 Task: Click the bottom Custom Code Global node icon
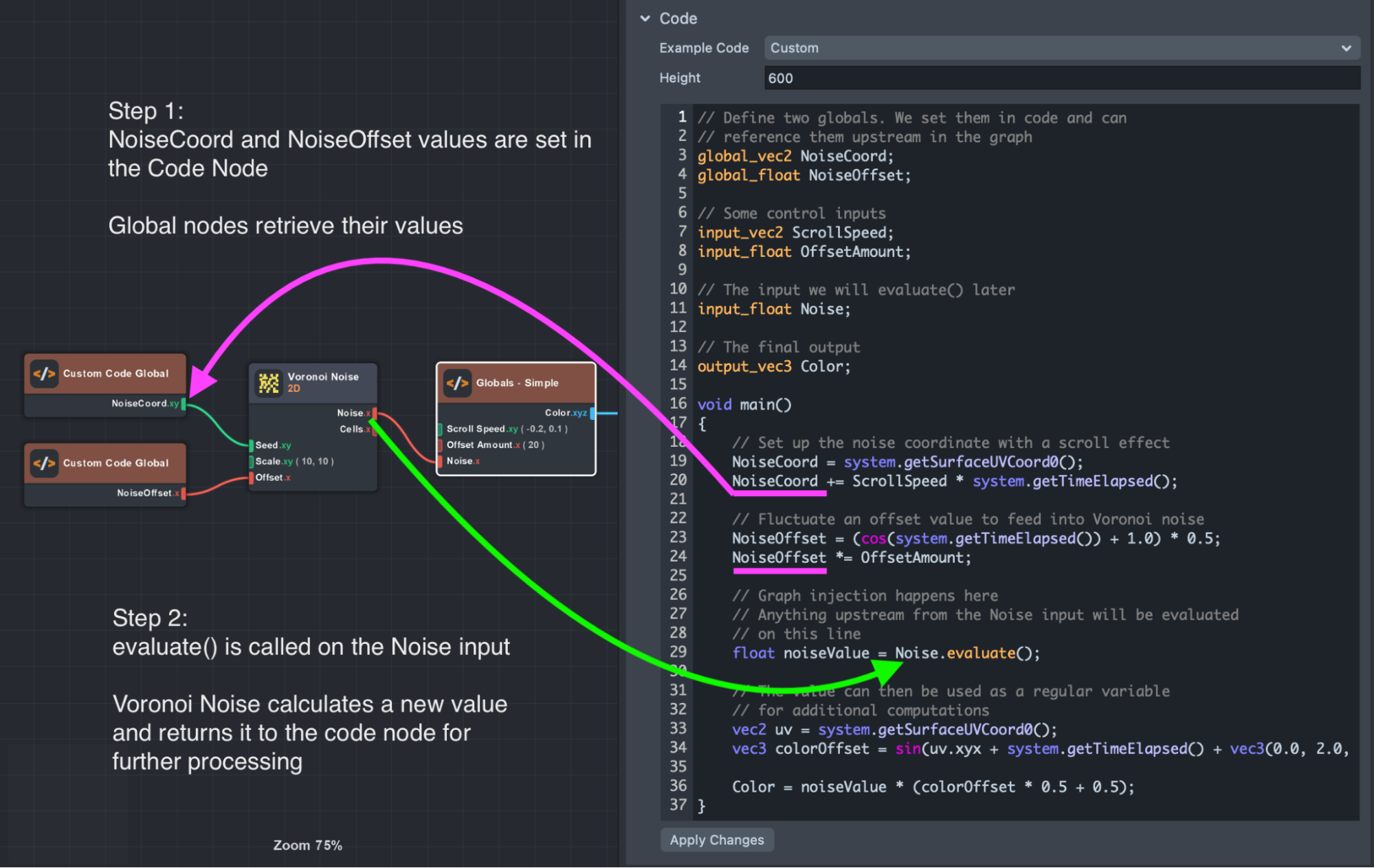44,463
